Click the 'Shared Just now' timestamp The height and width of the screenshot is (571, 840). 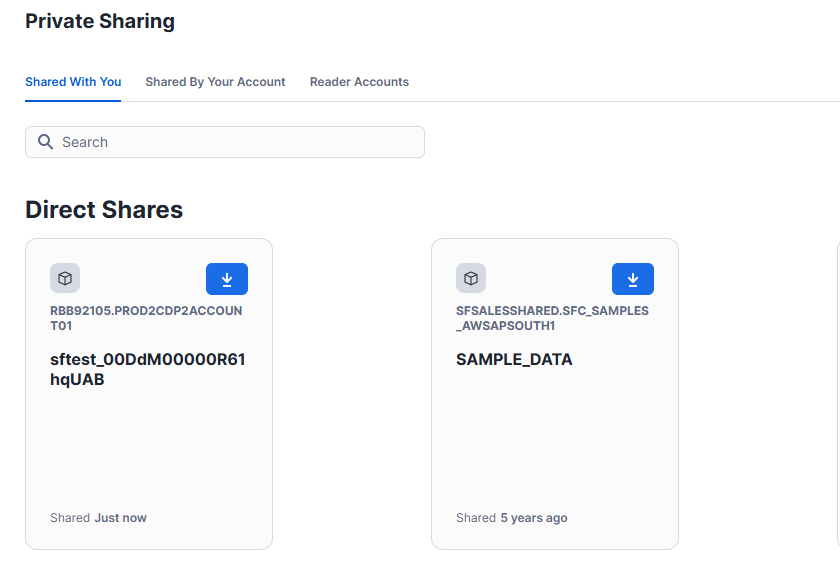pos(99,518)
